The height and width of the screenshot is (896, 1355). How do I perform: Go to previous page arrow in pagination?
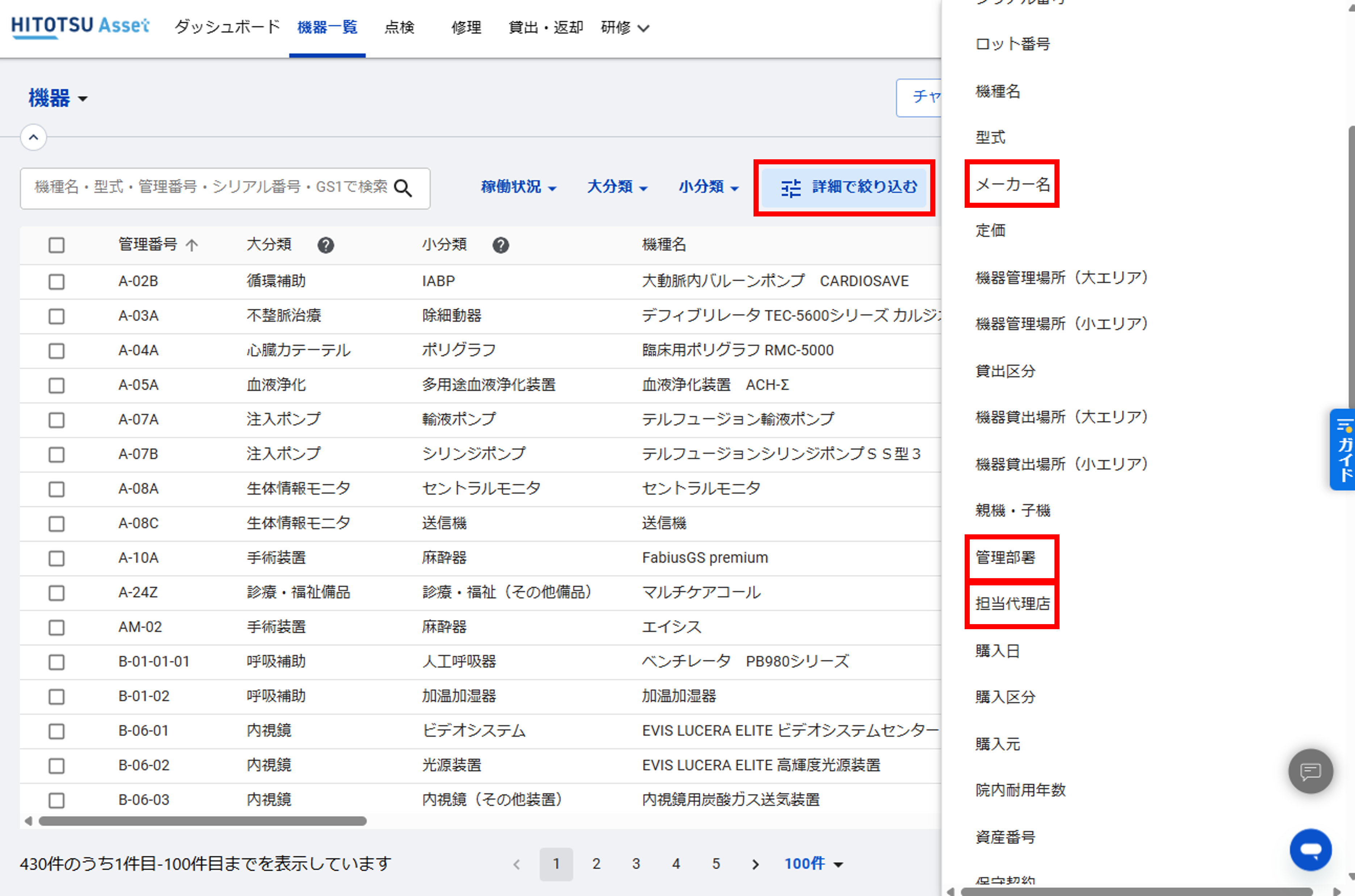[x=517, y=864]
